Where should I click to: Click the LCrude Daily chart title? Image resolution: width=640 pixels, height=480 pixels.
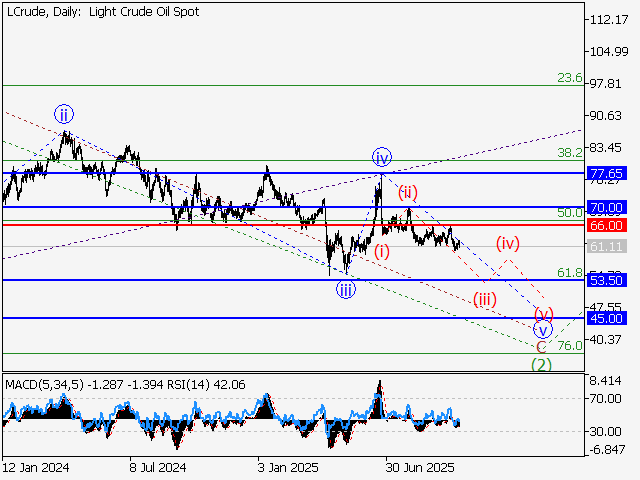[101, 12]
